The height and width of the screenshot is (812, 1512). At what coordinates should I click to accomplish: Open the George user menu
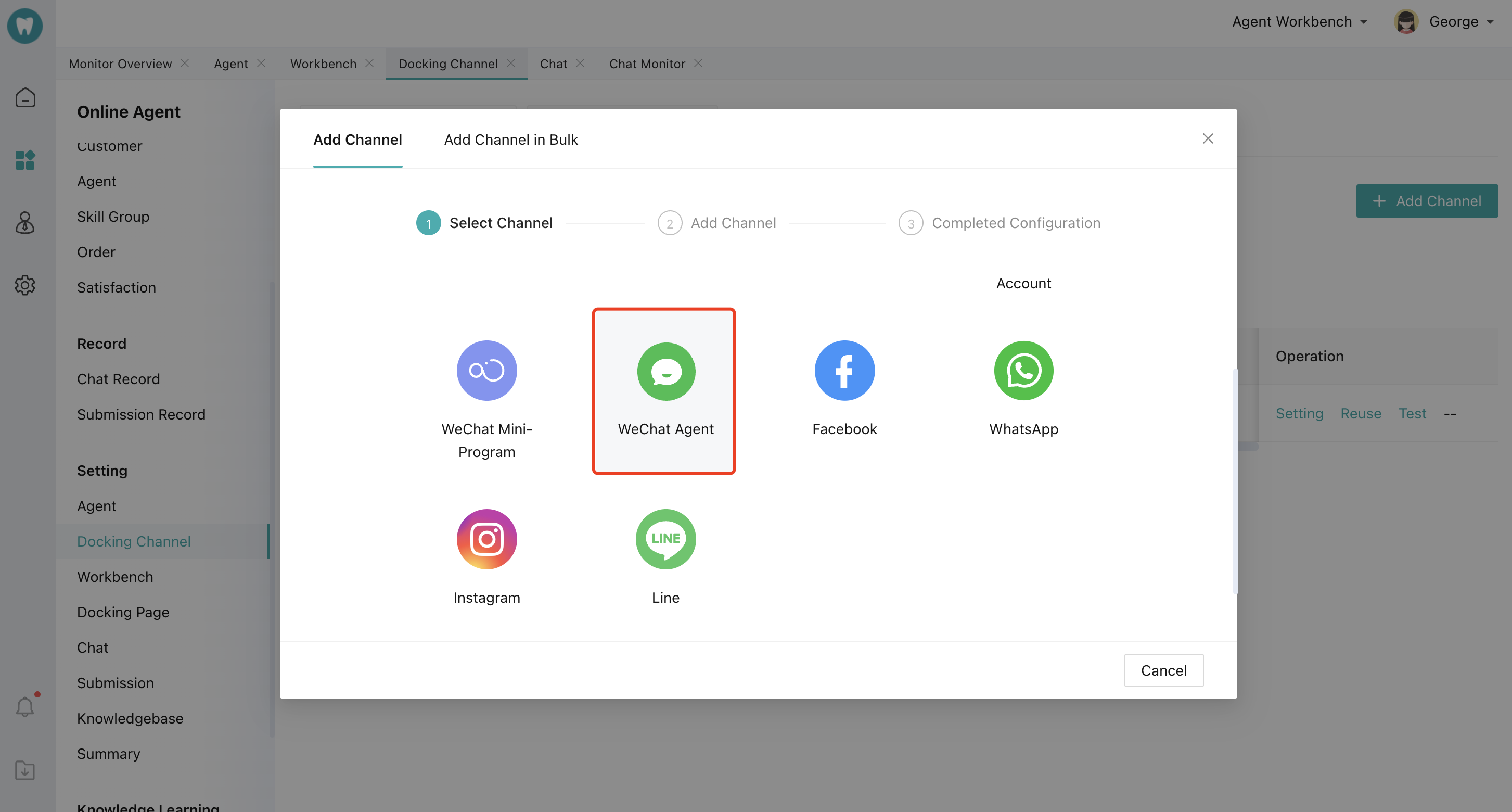coord(1461,22)
